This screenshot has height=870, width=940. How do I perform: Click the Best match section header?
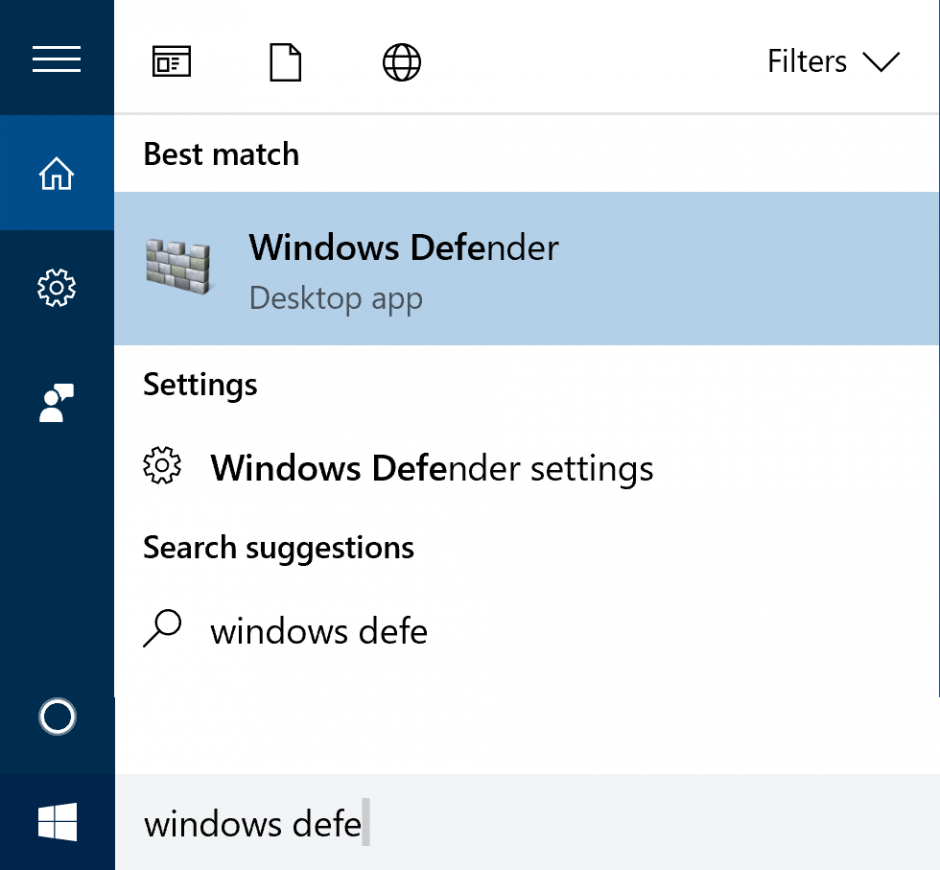pos(220,154)
